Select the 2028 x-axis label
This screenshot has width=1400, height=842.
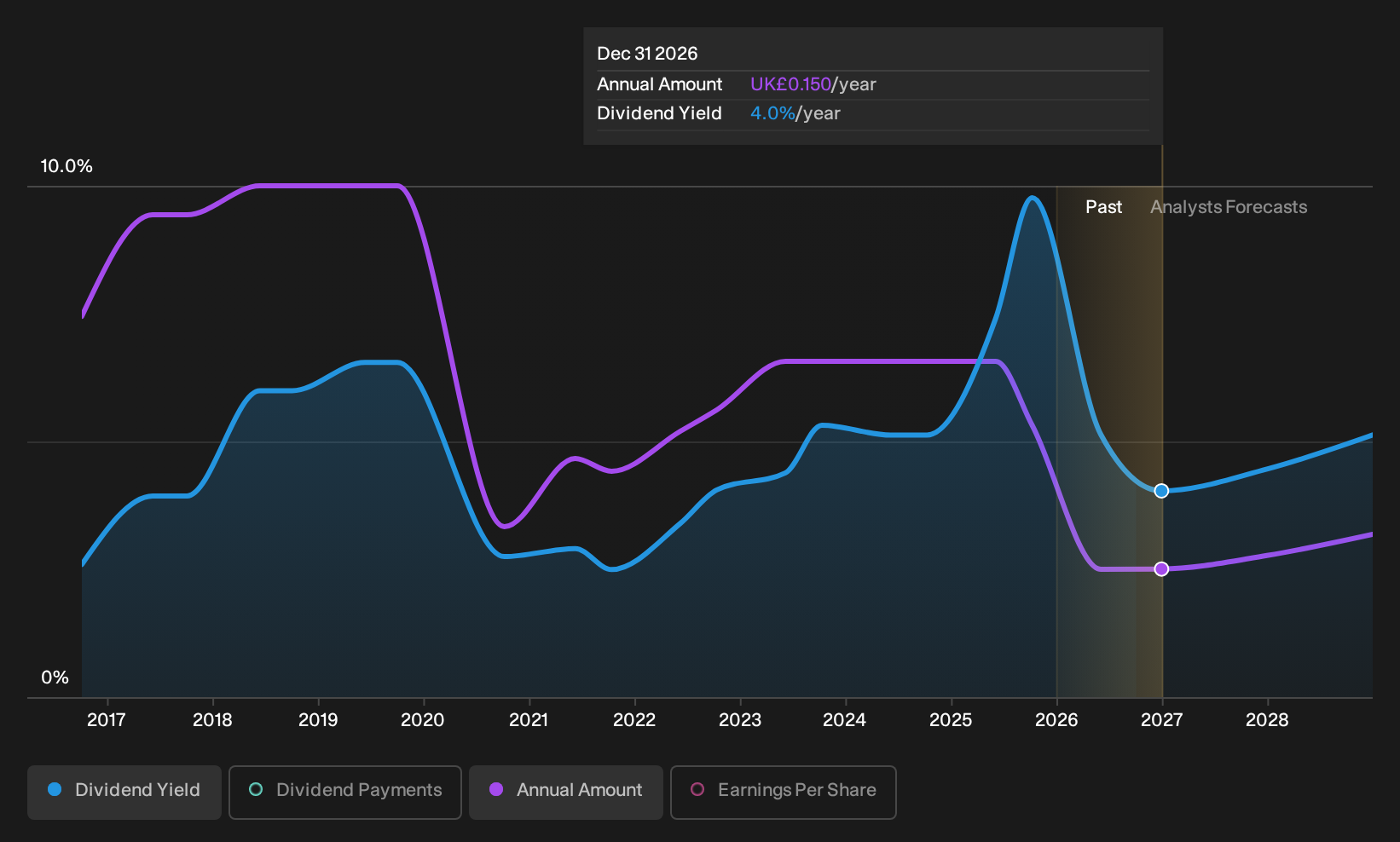(1267, 720)
